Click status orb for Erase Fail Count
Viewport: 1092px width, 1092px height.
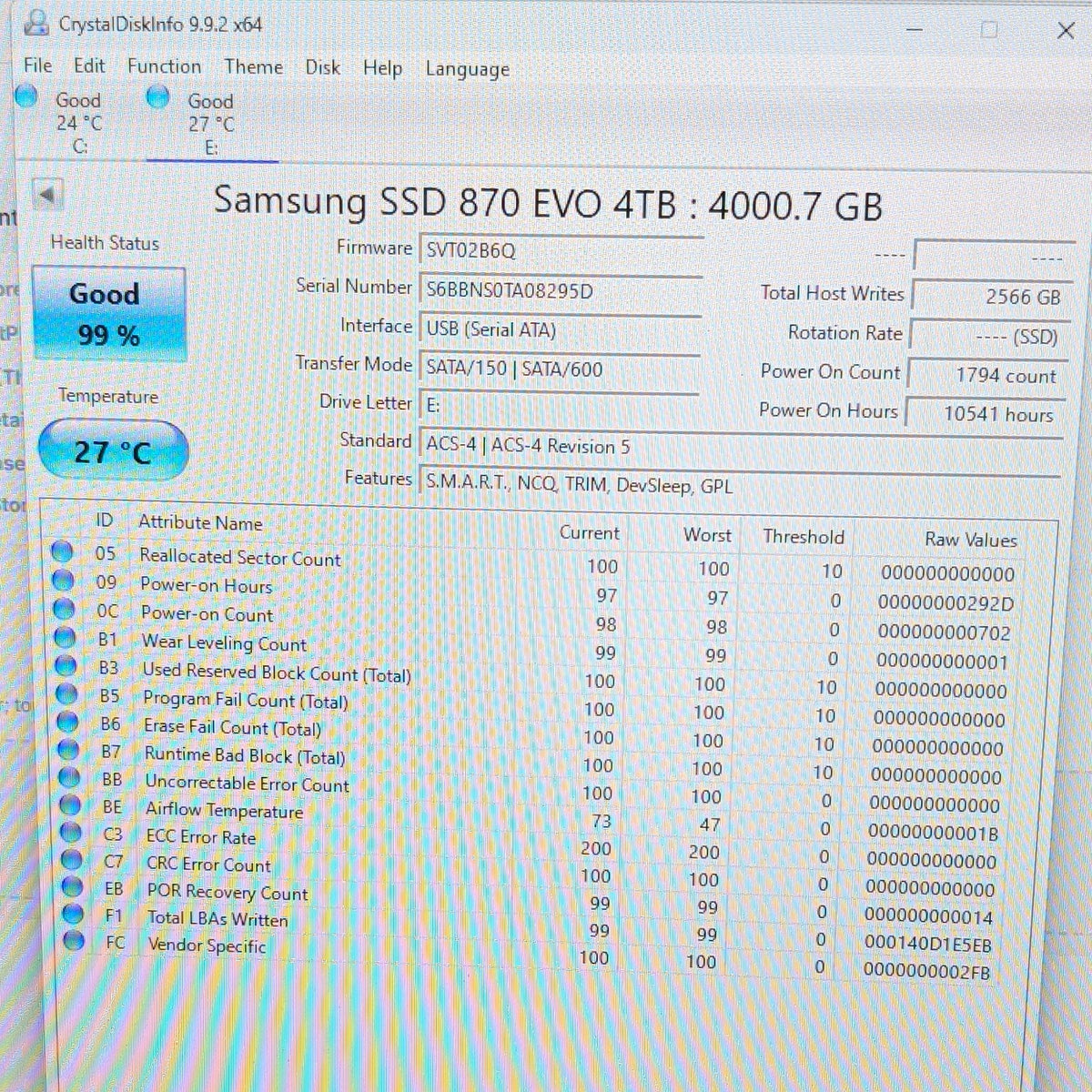coord(67,723)
